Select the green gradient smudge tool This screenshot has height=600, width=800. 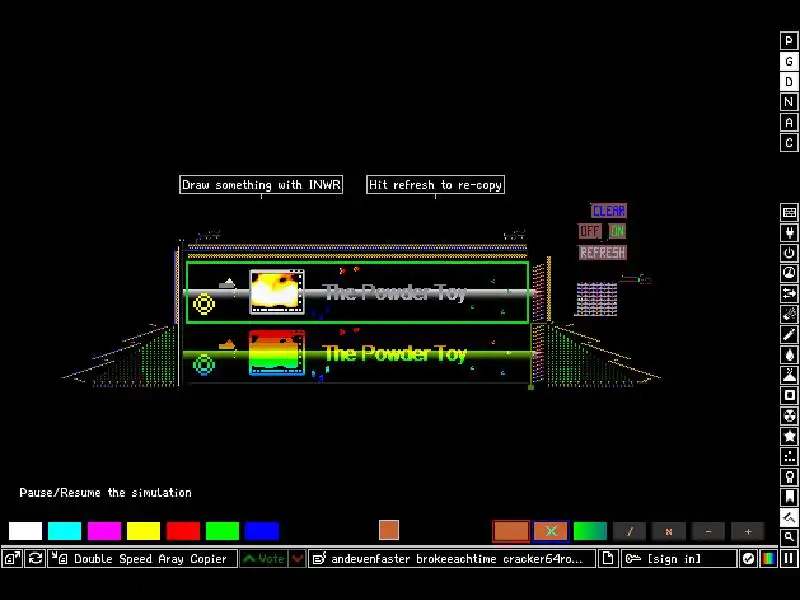[590, 531]
